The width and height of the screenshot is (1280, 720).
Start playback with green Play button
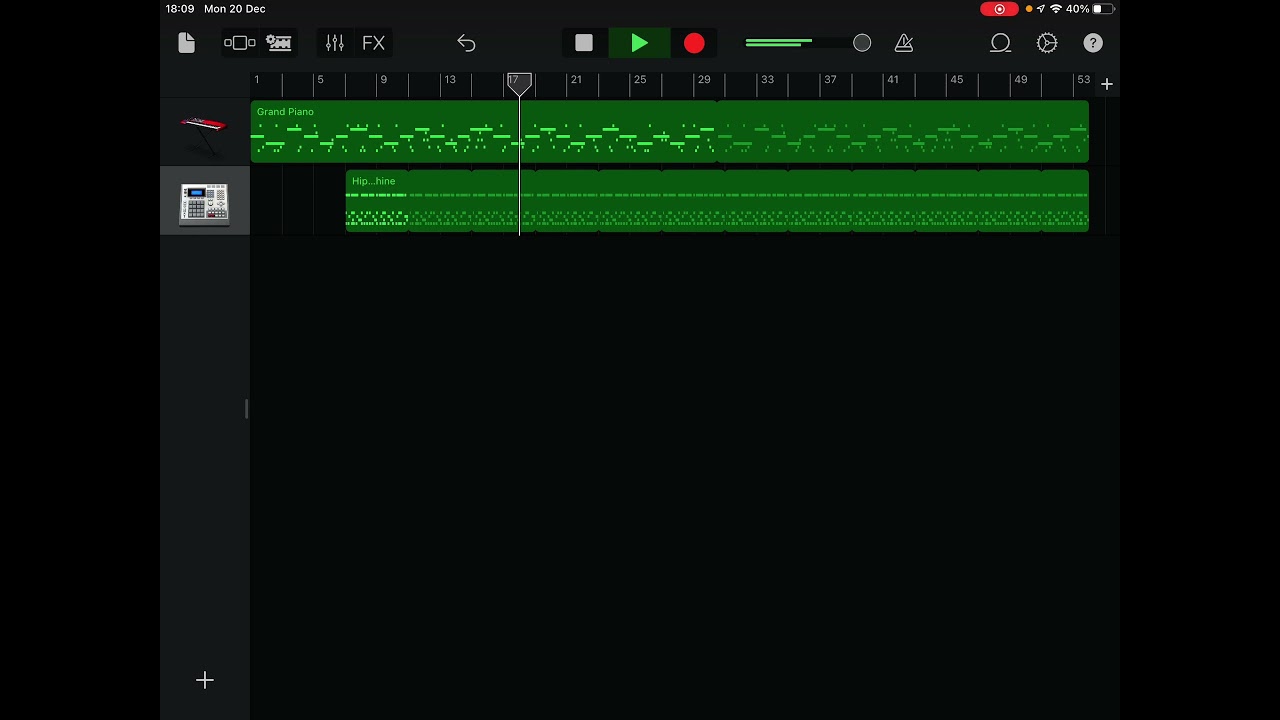(639, 43)
